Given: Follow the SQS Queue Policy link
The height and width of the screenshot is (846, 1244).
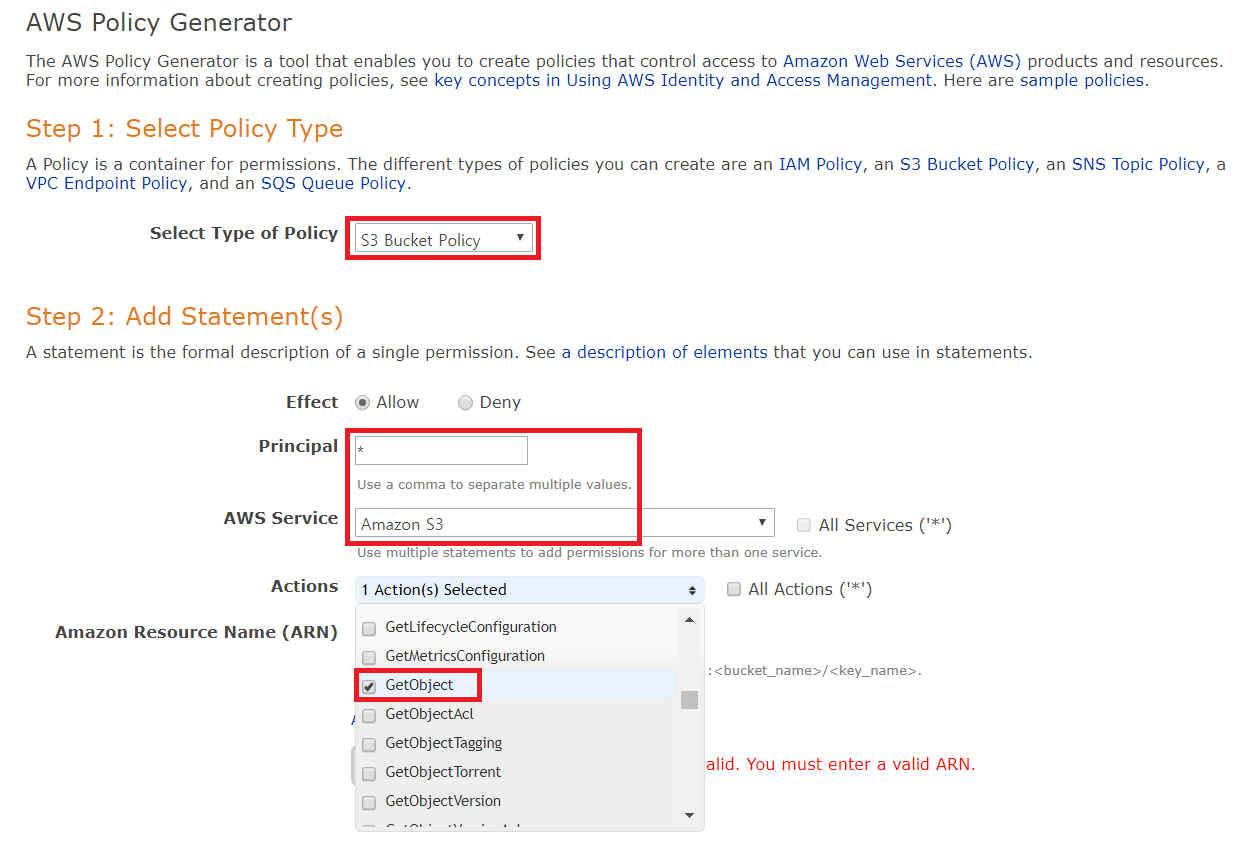Looking at the screenshot, I should 333,183.
